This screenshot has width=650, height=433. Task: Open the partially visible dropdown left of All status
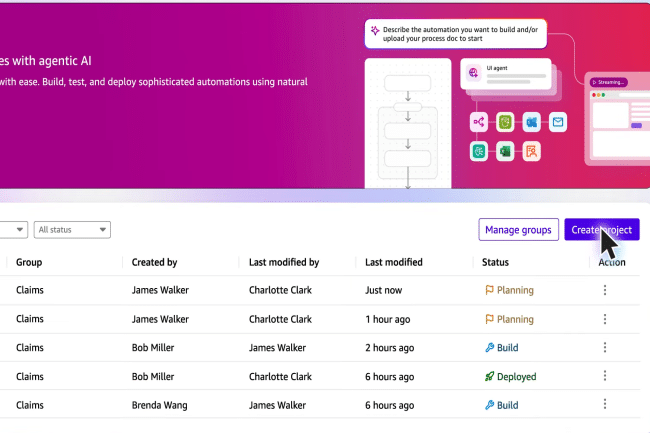(x=13, y=230)
